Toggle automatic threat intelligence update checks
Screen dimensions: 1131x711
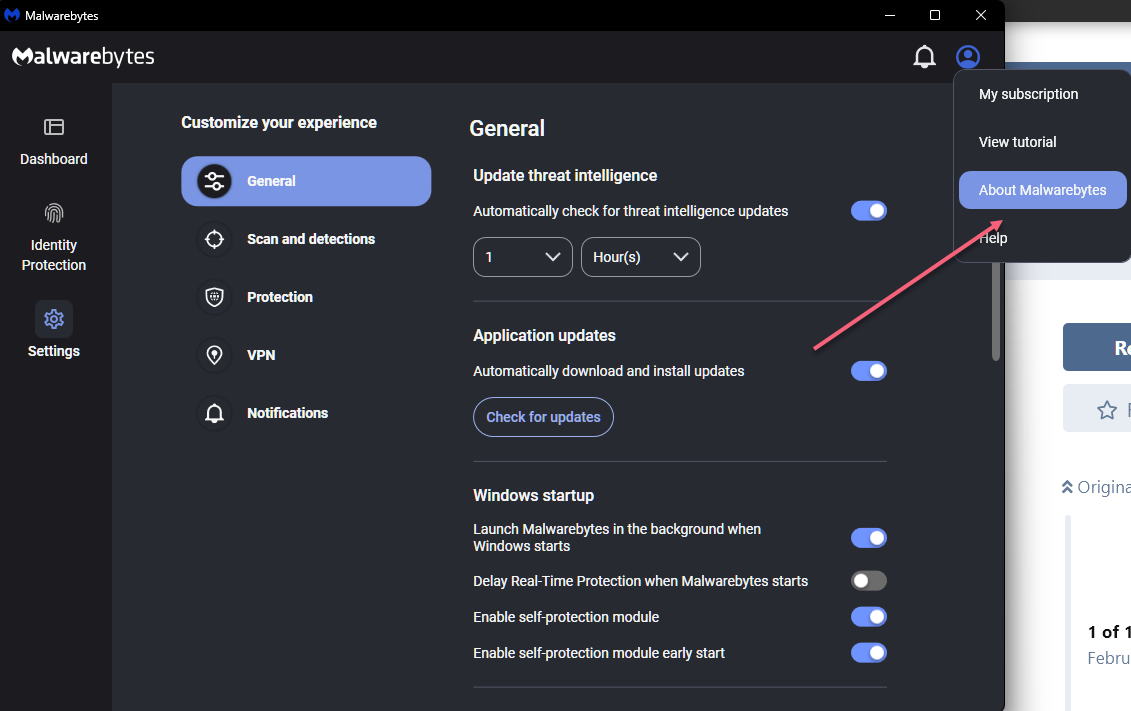(868, 211)
